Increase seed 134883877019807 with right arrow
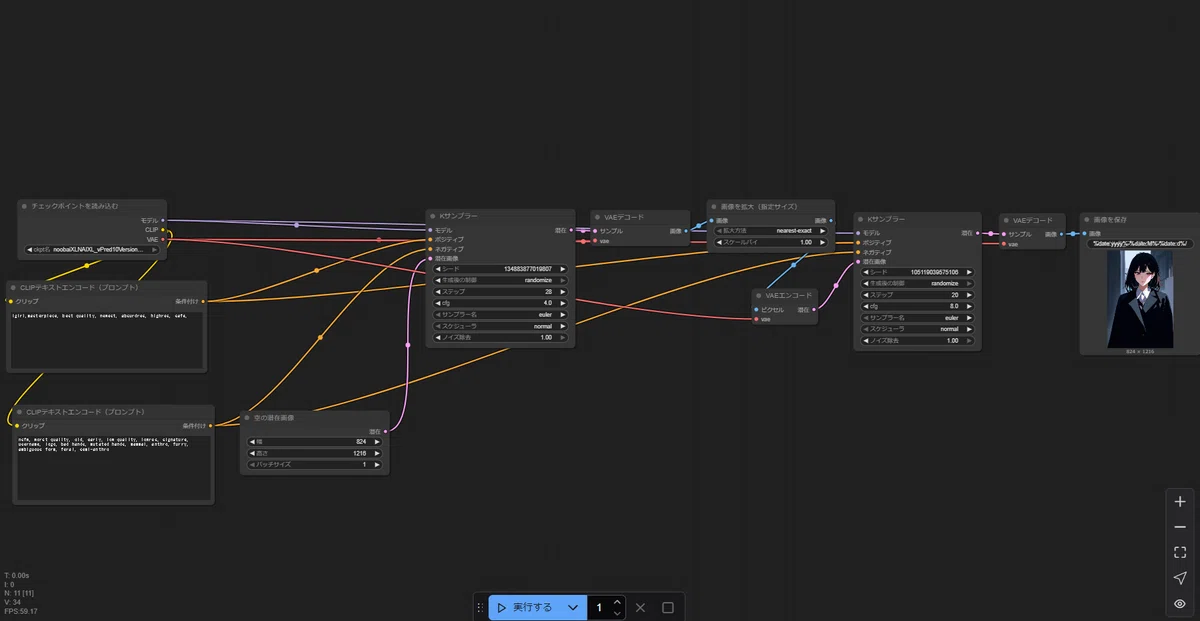1200x621 pixels. (563, 268)
